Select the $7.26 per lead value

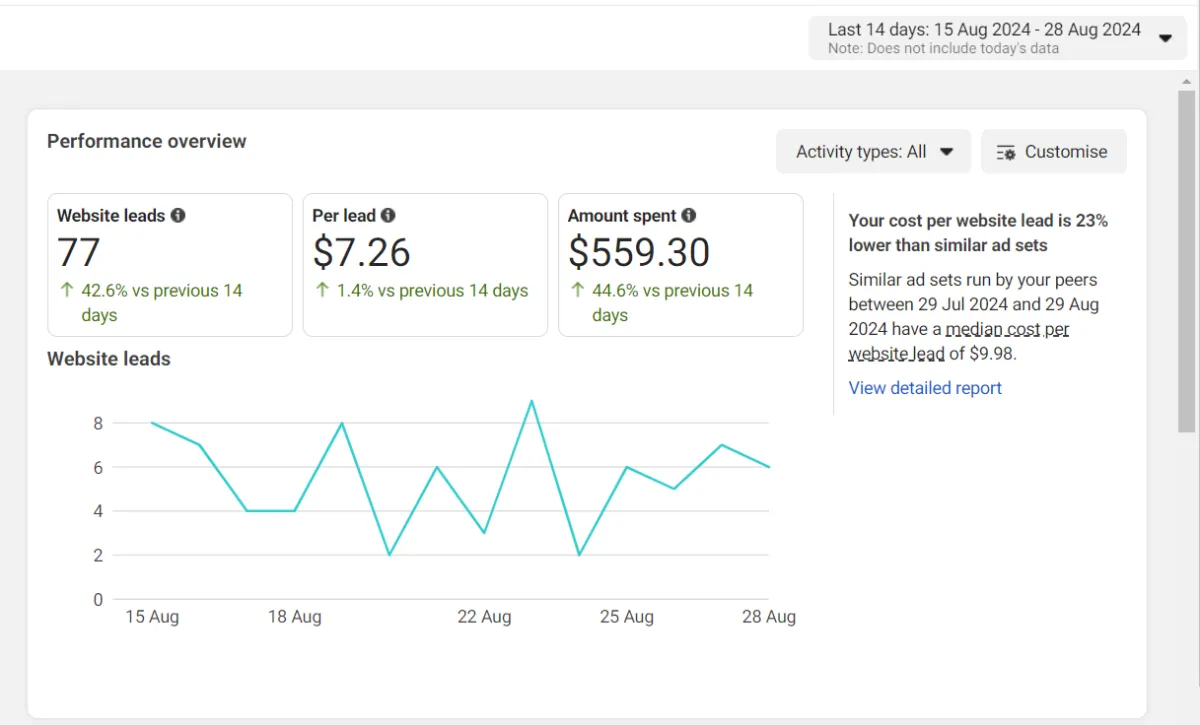pyautogui.click(x=361, y=253)
